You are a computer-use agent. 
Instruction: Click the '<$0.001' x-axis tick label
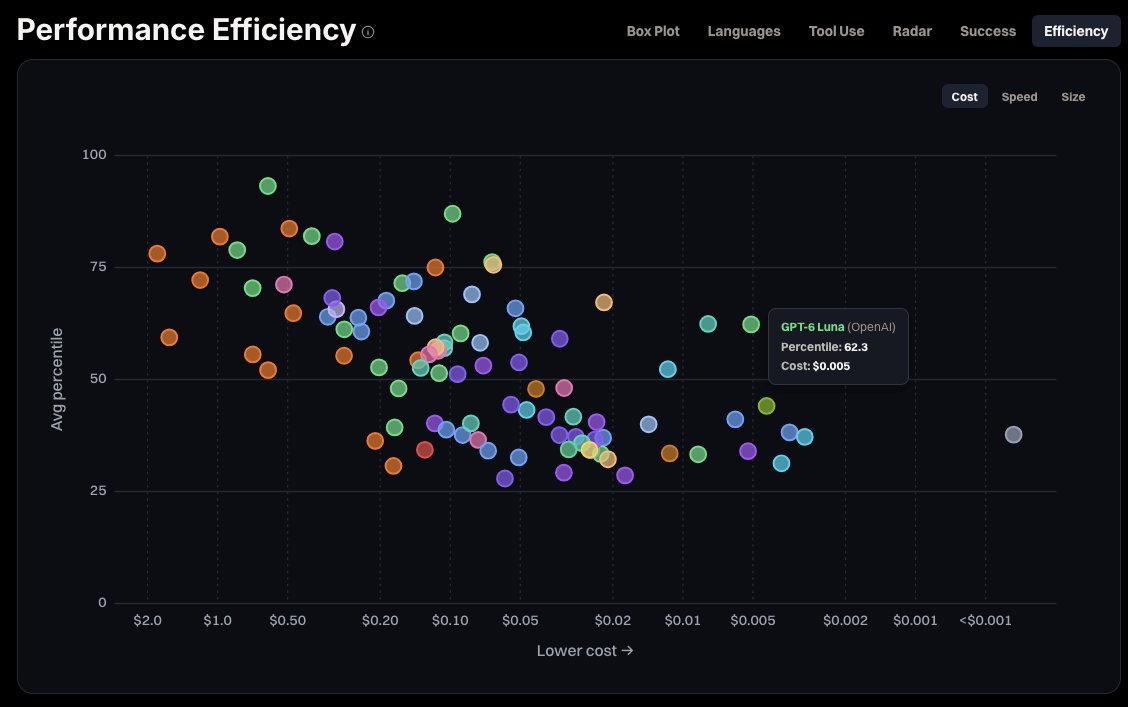pyautogui.click(x=985, y=621)
